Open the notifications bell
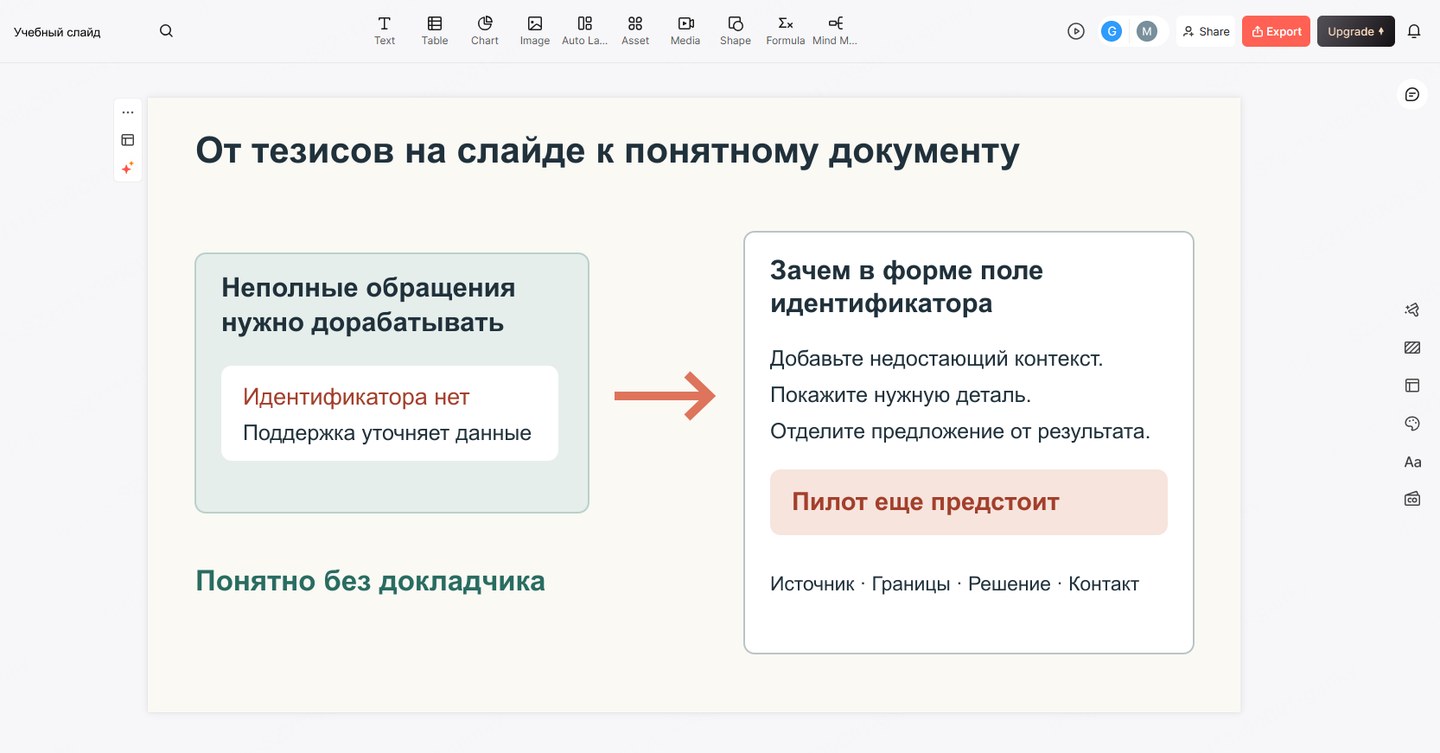 (x=1414, y=31)
